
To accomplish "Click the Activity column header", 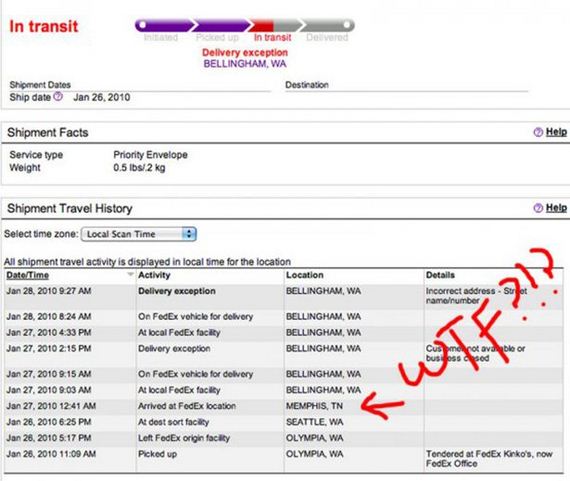I will [x=154, y=275].
